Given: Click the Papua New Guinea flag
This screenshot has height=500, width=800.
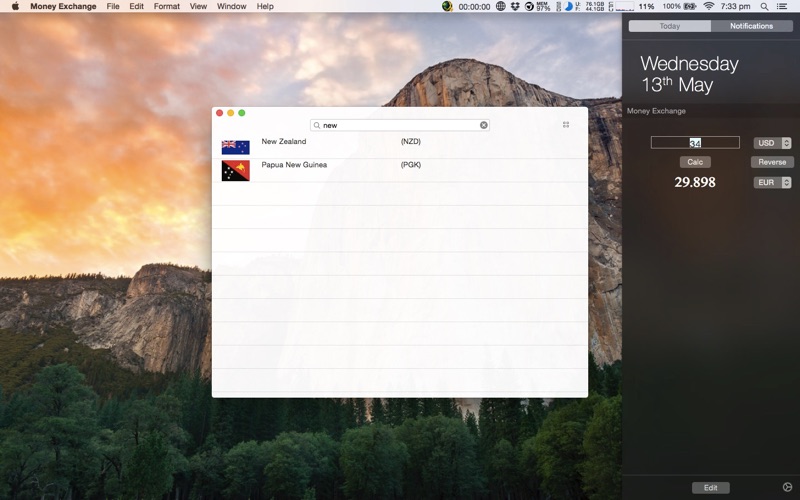Looking at the screenshot, I should [x=236, y=170].
